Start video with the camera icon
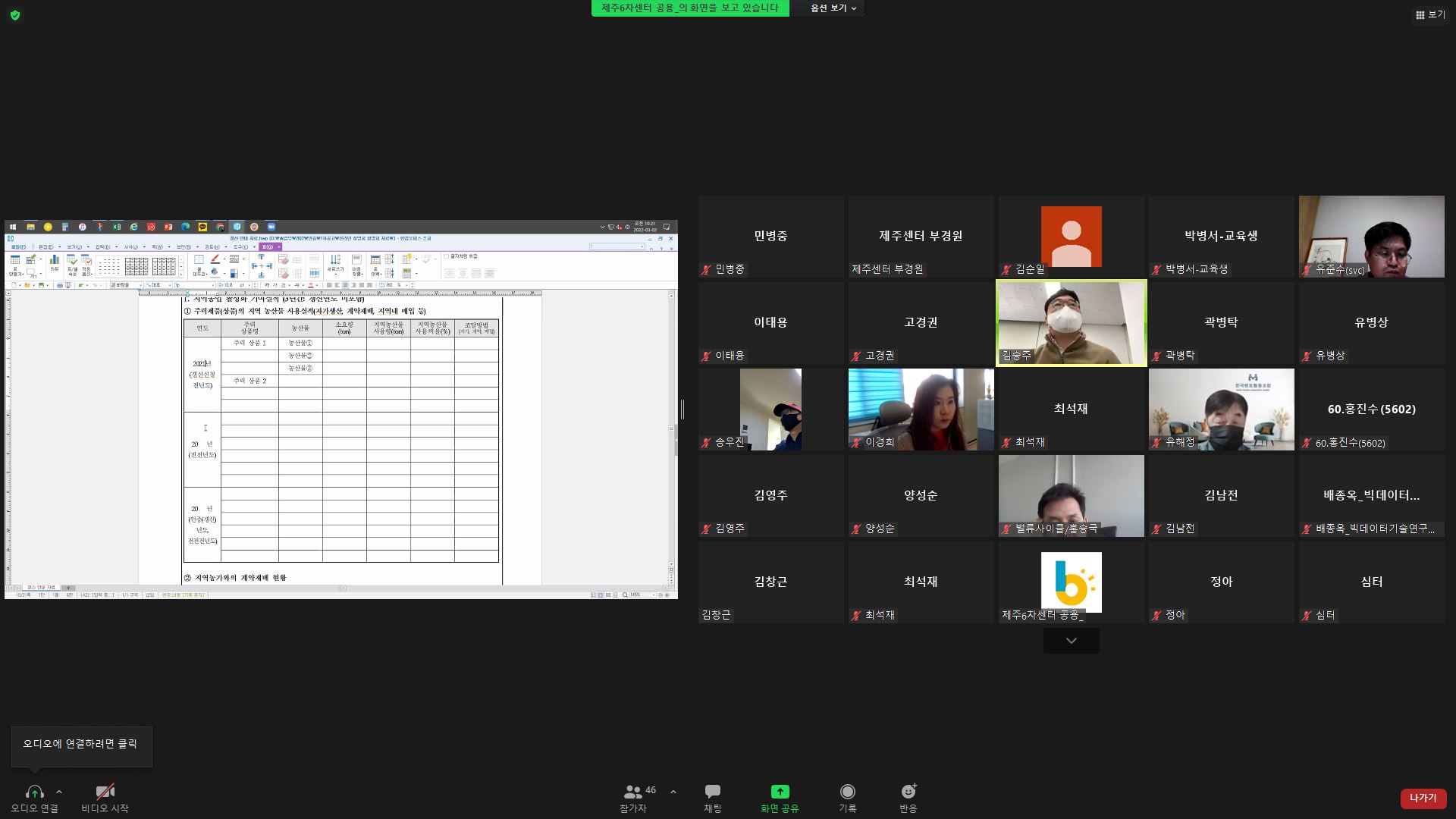Image resolution: width=1456 pixels, height=819 pixels. [105, 792]
